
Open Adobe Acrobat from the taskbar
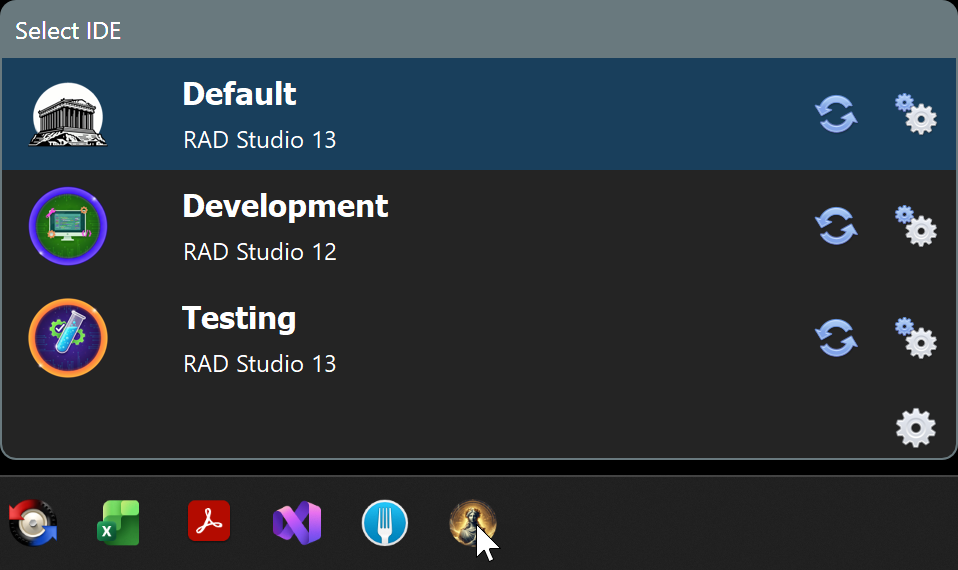[x=209, y=521]
